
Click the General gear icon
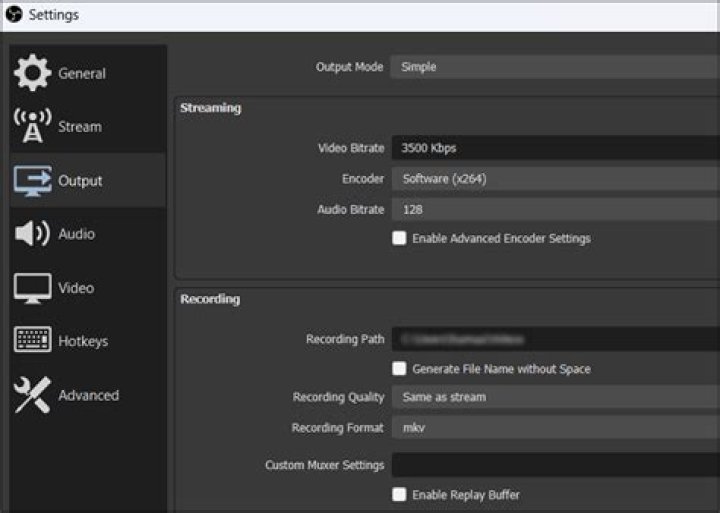coord(32,73)
